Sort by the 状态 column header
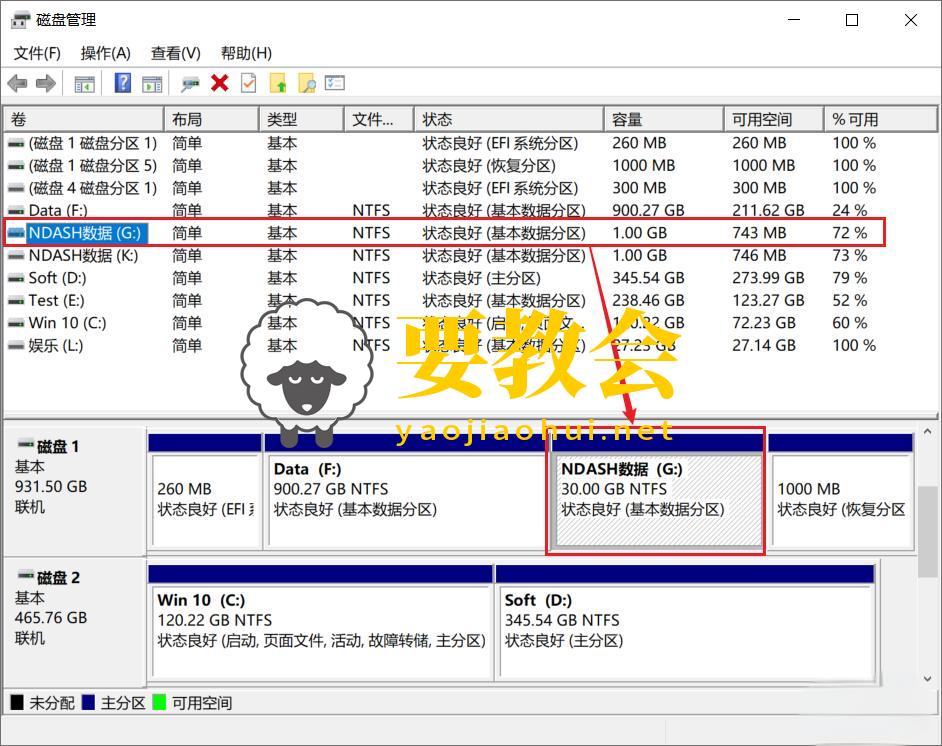 point(508,120)
